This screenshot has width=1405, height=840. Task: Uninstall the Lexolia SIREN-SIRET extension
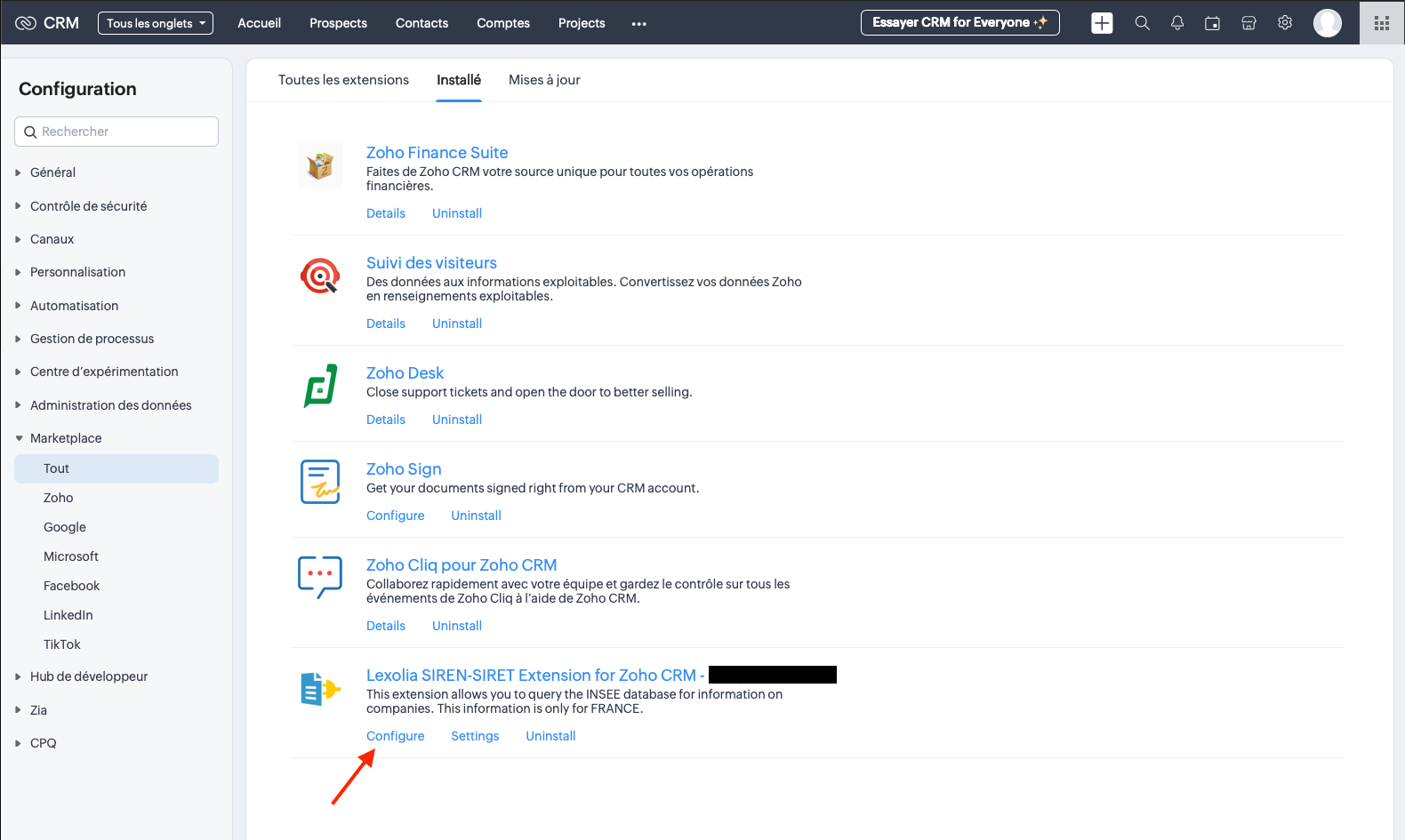[x=550, y=736]
